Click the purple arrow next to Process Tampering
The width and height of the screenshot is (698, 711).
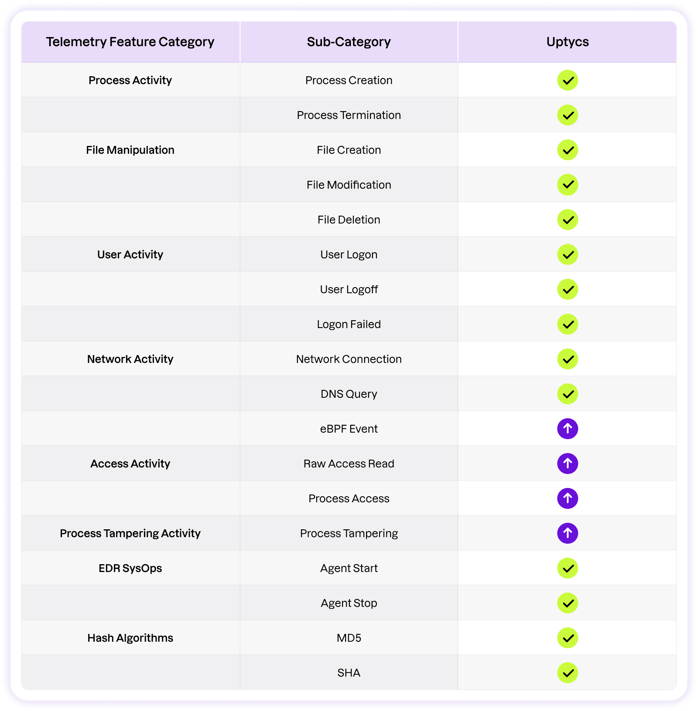click(567, 533)
